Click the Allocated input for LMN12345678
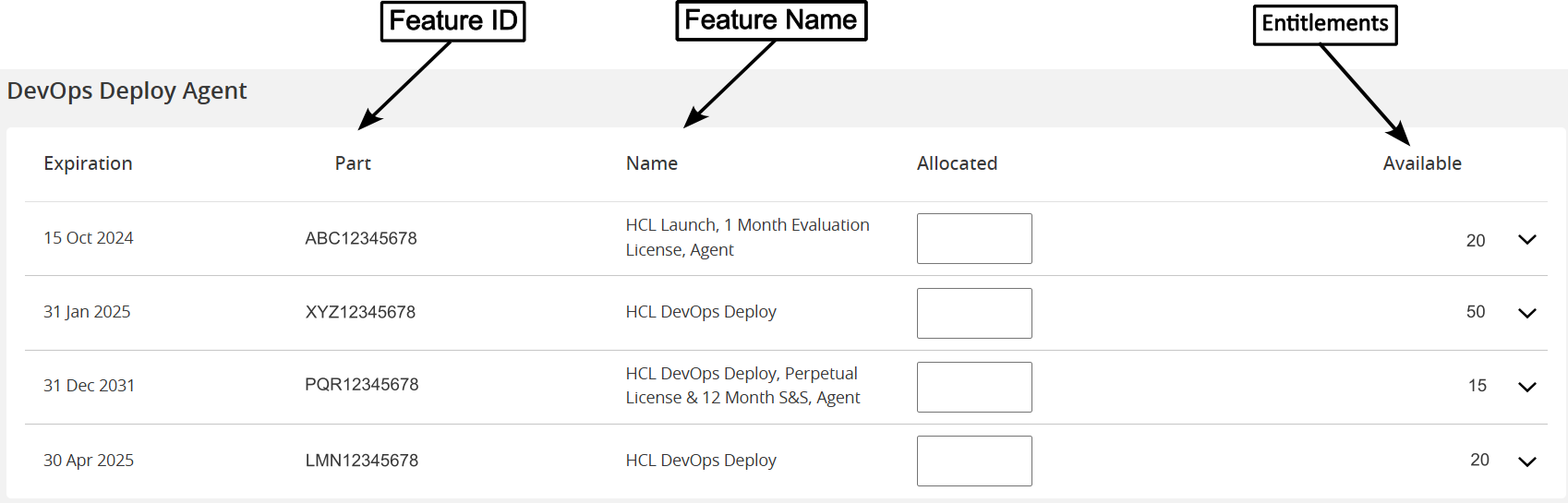Viewport: 1568px width, 503px height. (974, 461)
